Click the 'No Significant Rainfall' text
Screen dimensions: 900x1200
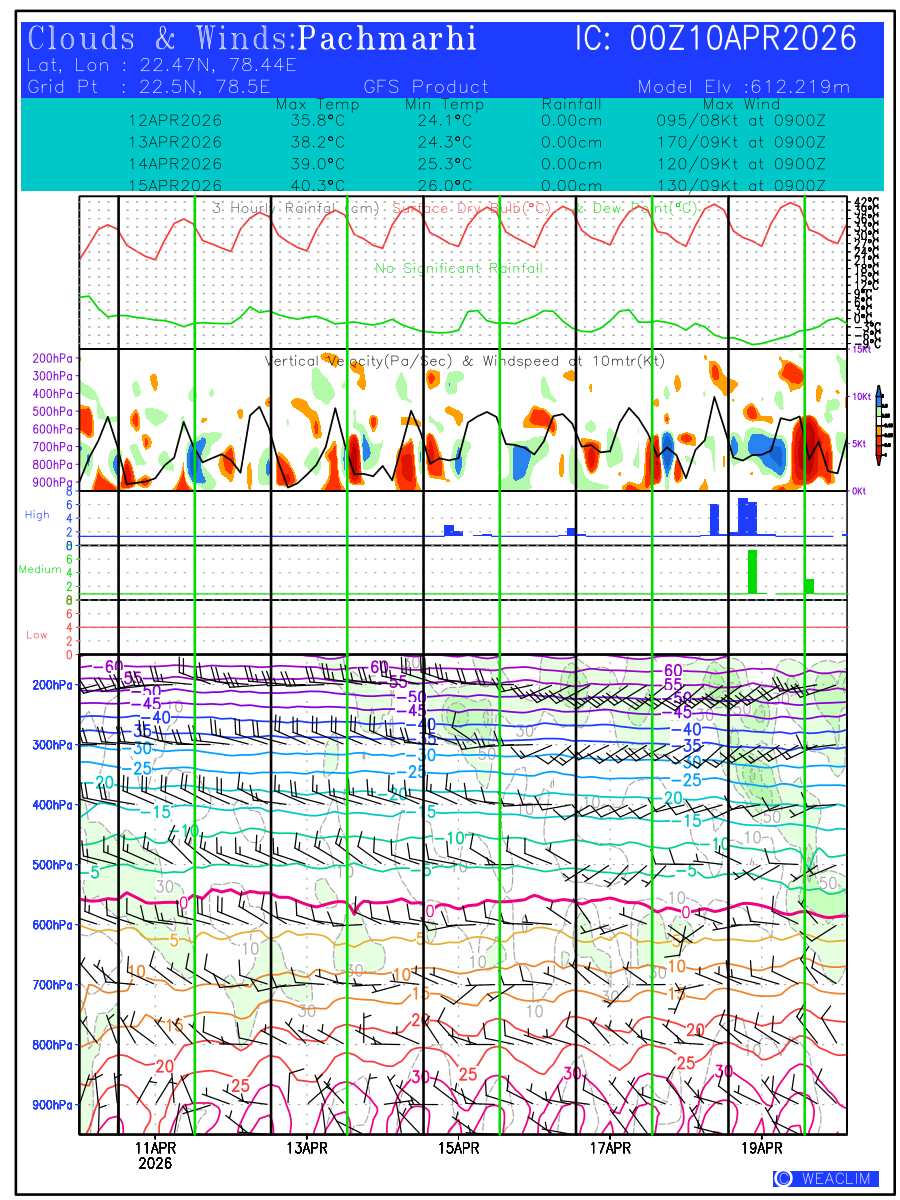click(x=459, y=268)
